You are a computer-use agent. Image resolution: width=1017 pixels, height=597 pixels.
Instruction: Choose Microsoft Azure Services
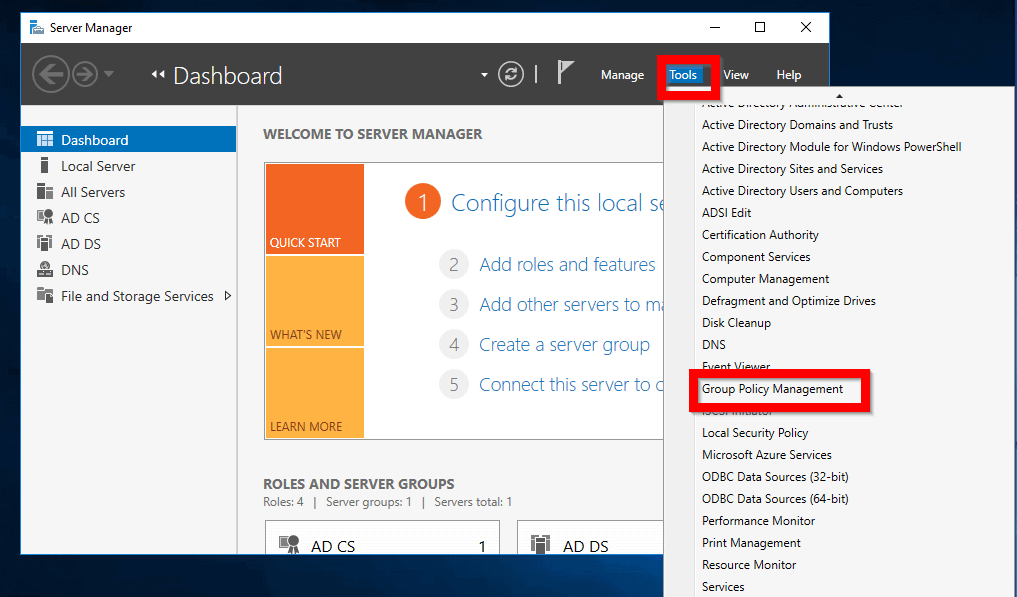[767, 455]
